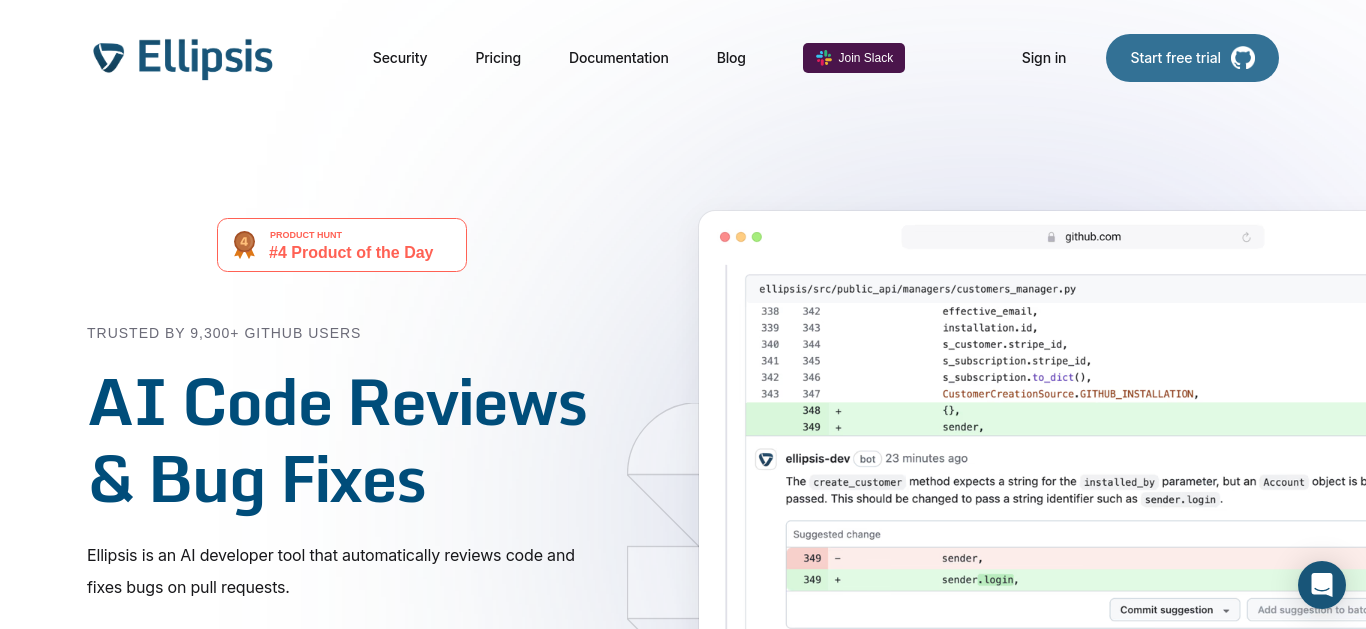Open the Security page
The image size is (1366, 629).
click(x=400, y=58)
